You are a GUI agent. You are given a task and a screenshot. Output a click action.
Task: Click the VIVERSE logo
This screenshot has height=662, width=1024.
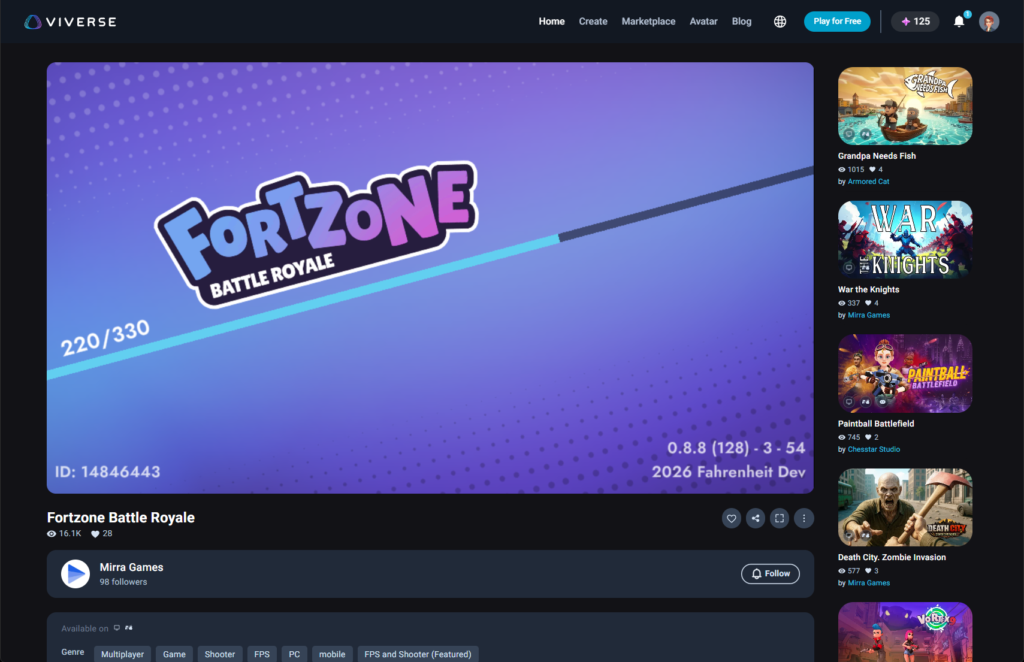coord(71,22)
